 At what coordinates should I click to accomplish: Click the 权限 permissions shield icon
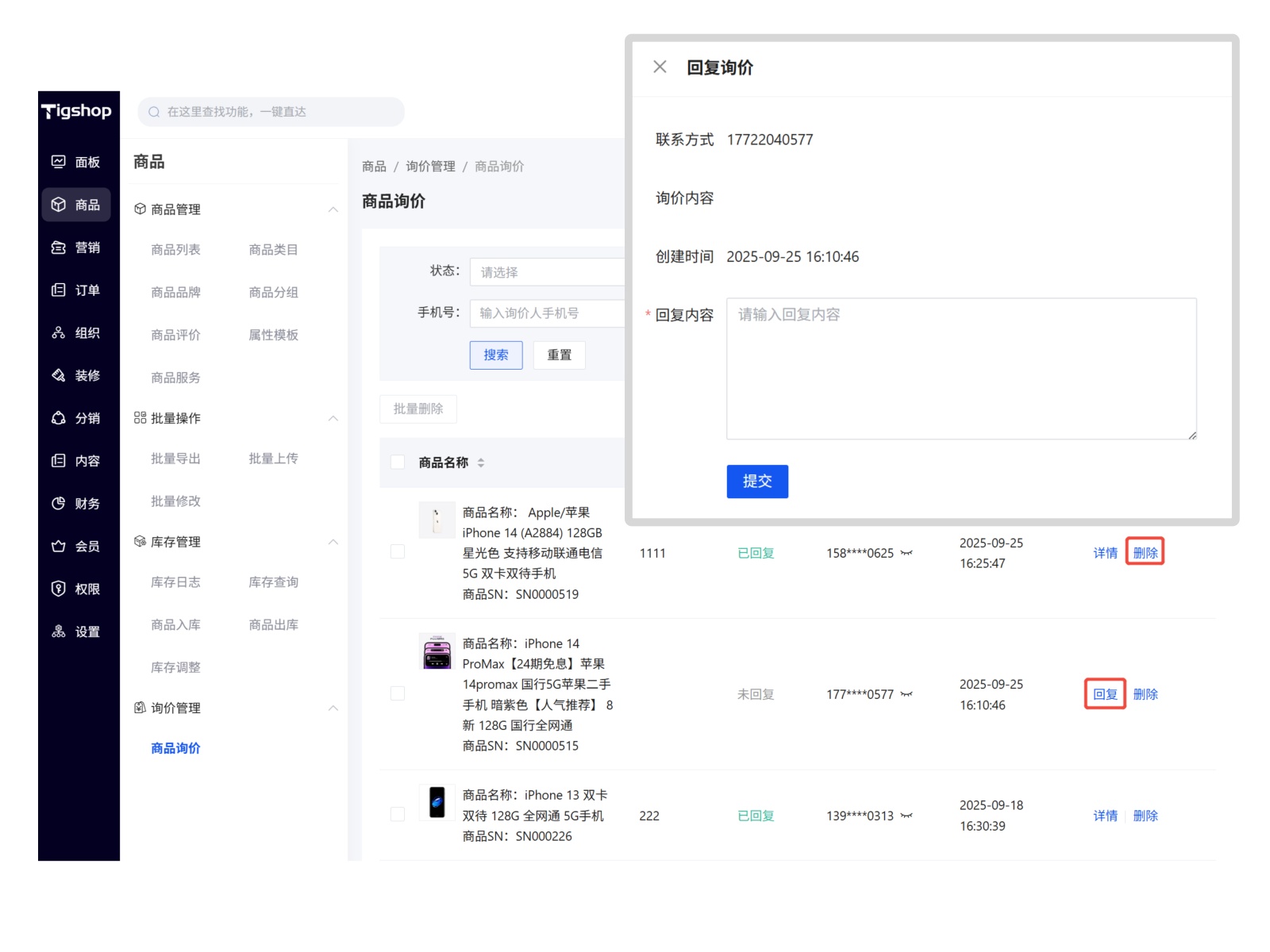[x=59, y=589]
